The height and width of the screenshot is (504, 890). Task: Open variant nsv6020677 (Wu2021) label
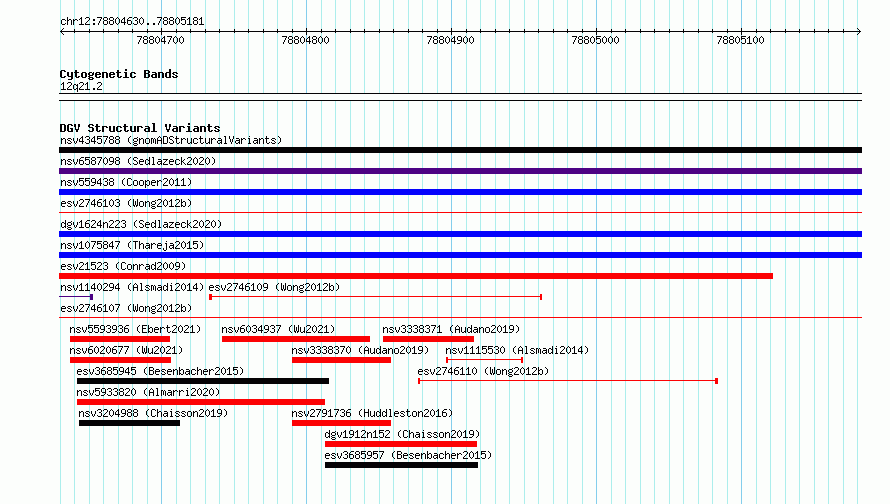pos(126,350)
